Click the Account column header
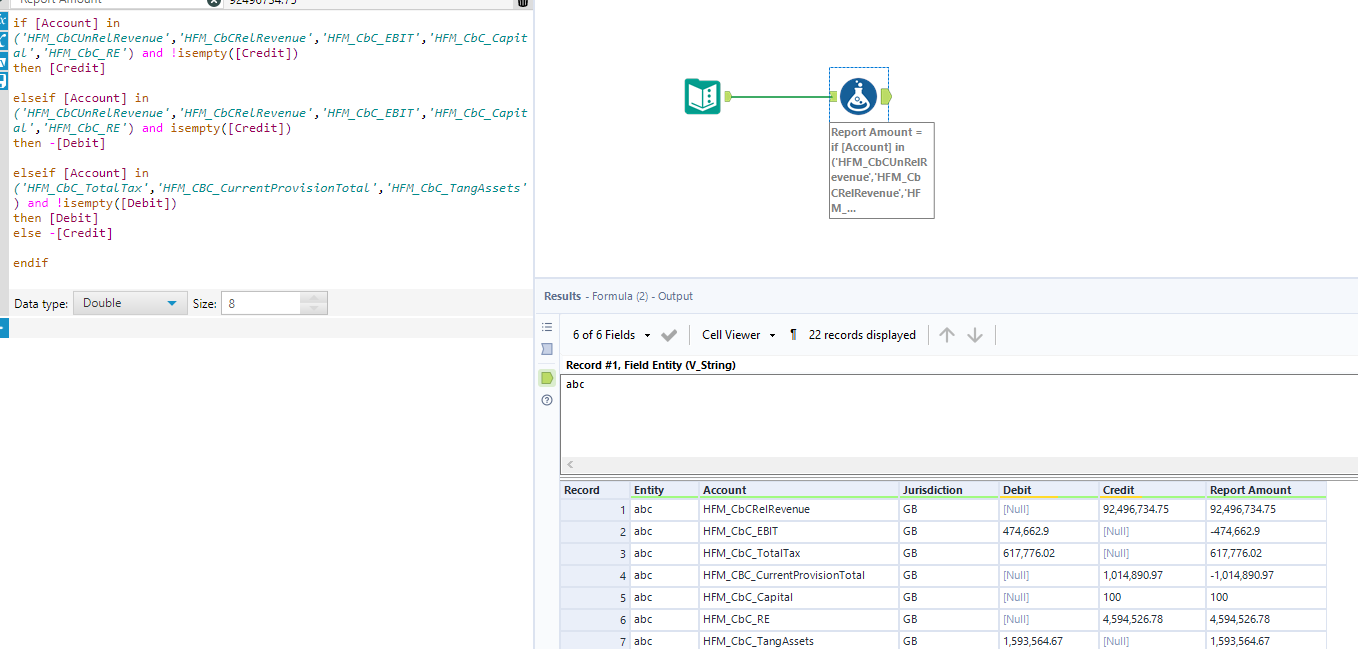The height and width of the screenshot is (649, 1358). click(x=725, y=490)
